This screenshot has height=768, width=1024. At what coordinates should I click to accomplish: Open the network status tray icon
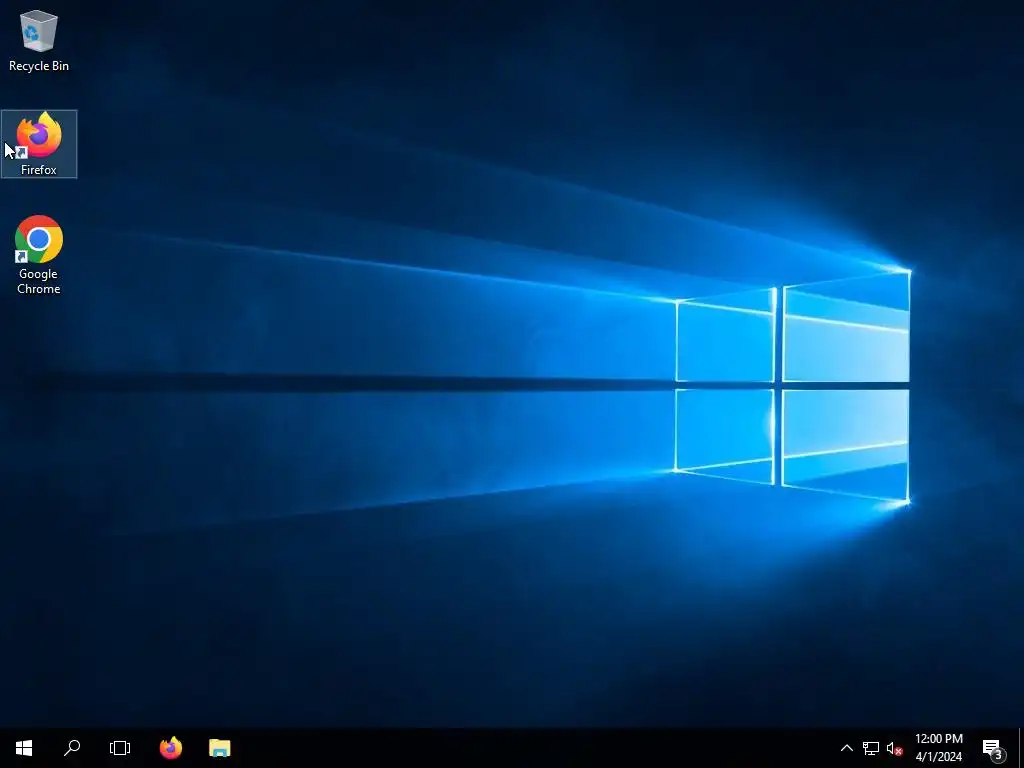[871, 748]
